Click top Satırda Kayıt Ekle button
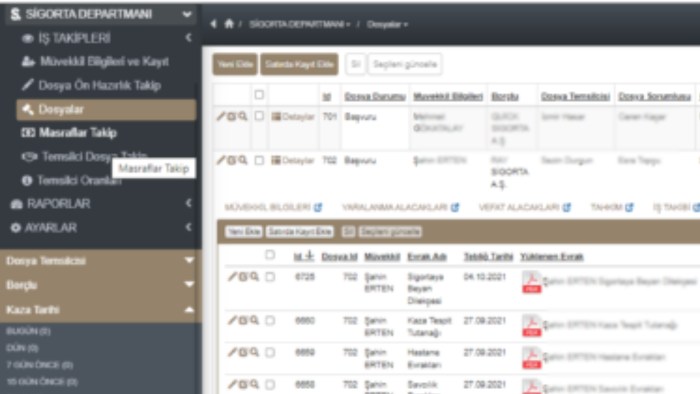Screen dimensions: 700x394 click(299, 64)
